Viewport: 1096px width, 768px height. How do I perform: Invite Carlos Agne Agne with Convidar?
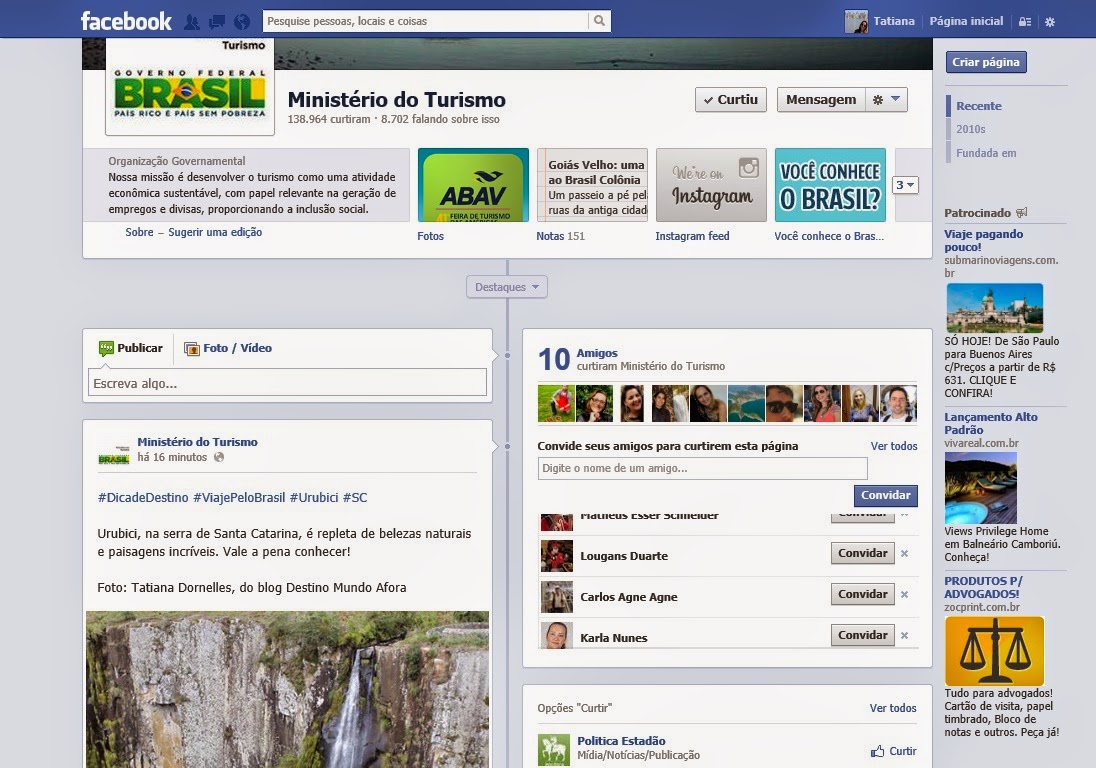863,595
